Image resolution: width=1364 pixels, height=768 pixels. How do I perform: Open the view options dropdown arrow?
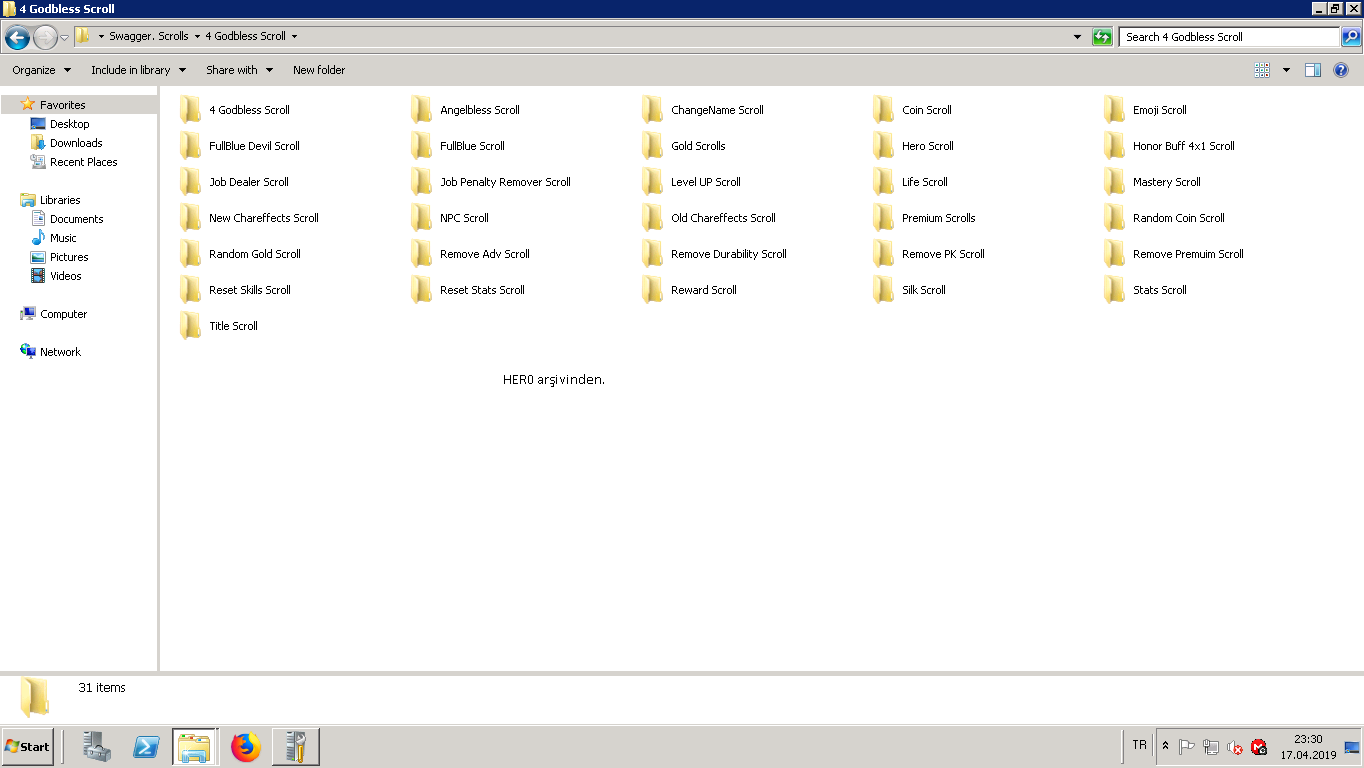[1286, 70]
